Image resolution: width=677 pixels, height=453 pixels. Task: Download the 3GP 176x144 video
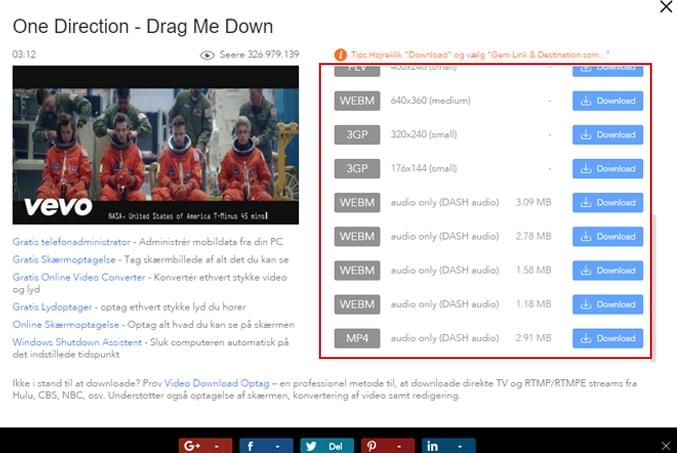click(608, 169)
